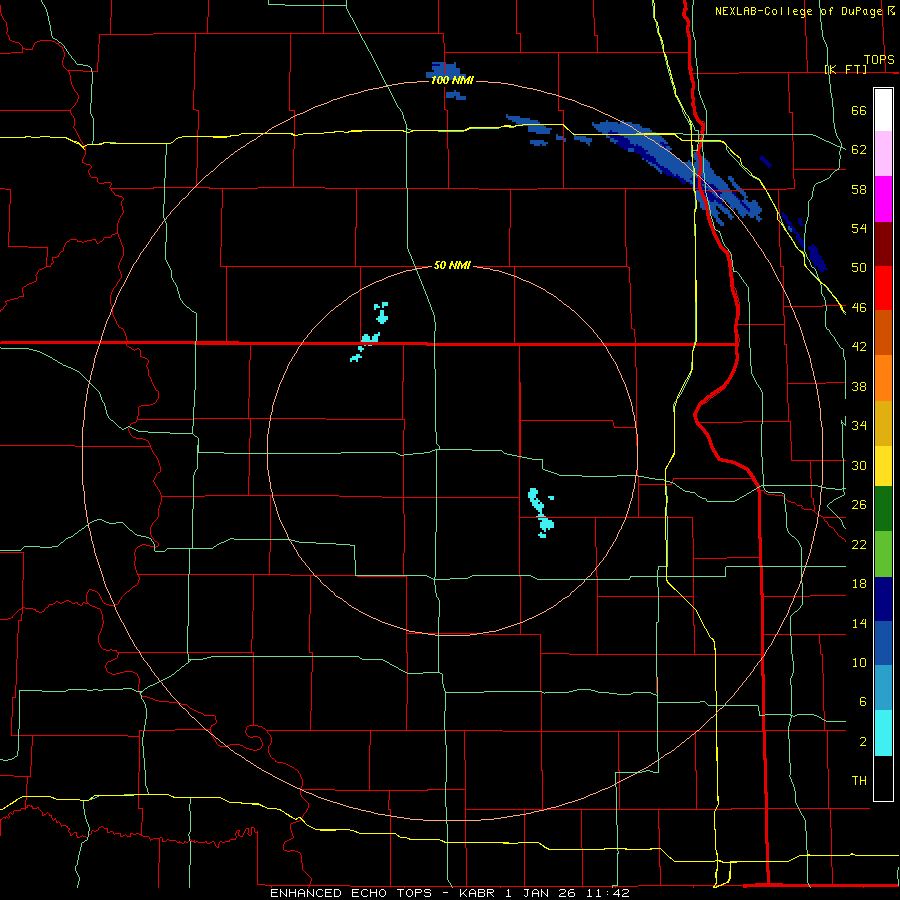Click the 58 scale value
The image size is (900, 900).
pyautogui.click(x=859, y=189)
